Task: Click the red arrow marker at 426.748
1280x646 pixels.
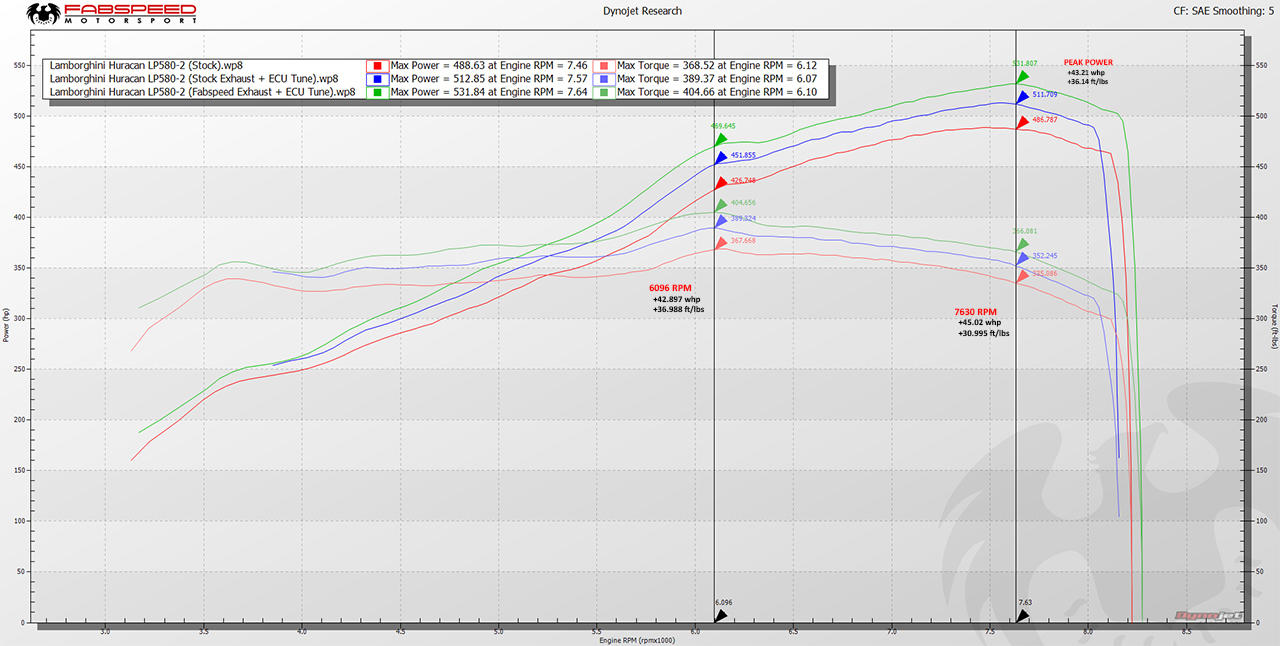Action: point(721,182)
